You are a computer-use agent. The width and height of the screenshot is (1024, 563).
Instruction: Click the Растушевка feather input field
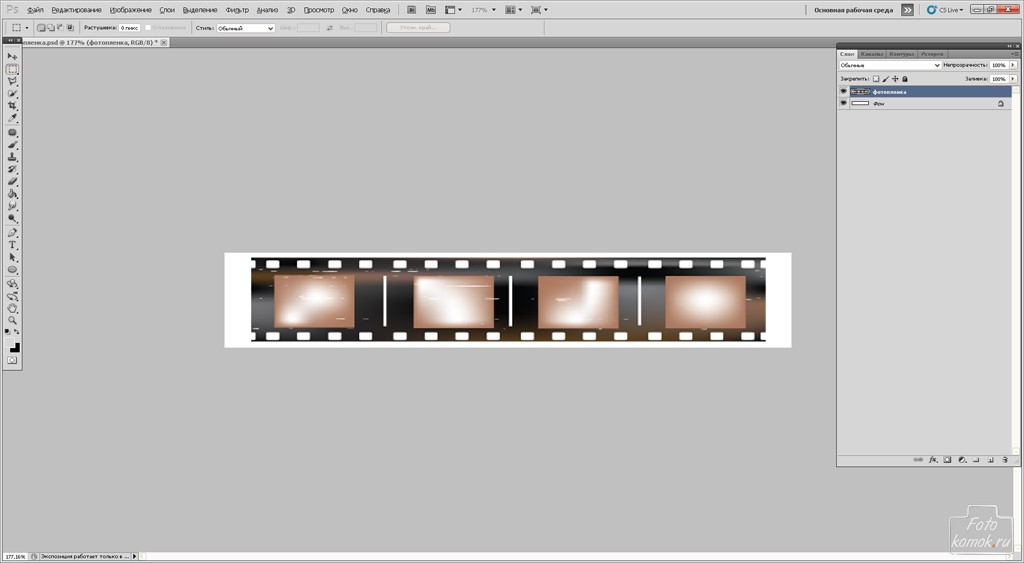click(x=129, y=28)
